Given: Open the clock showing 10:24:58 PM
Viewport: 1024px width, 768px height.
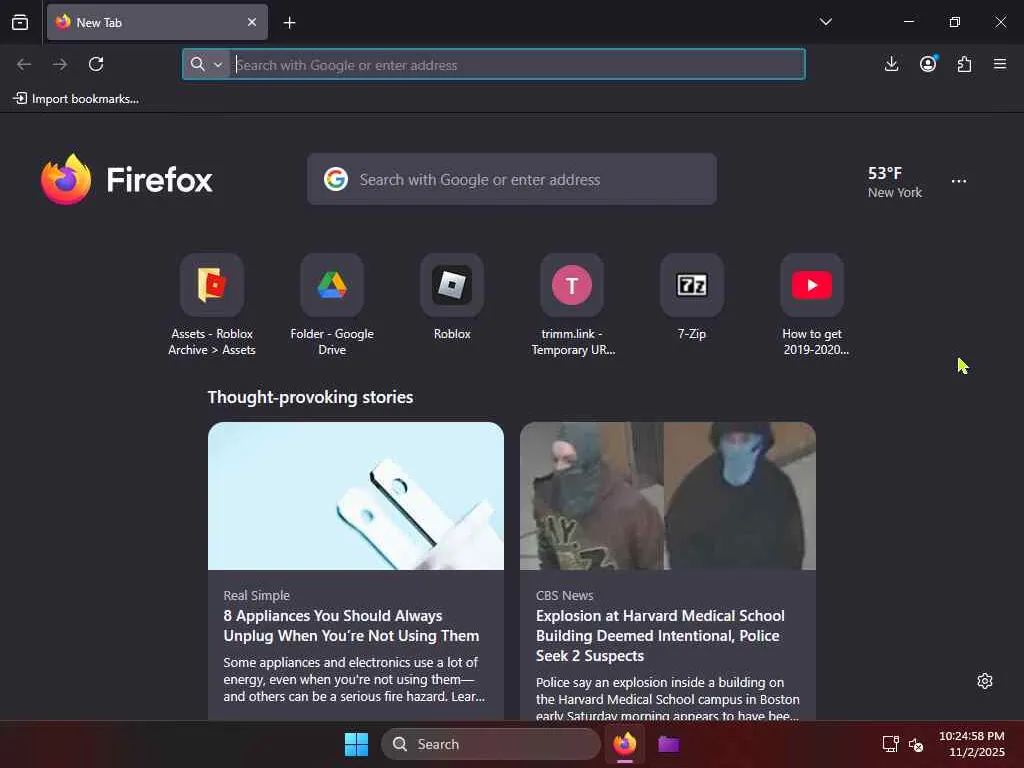Looking at the screenshot, I should point(972,744).
